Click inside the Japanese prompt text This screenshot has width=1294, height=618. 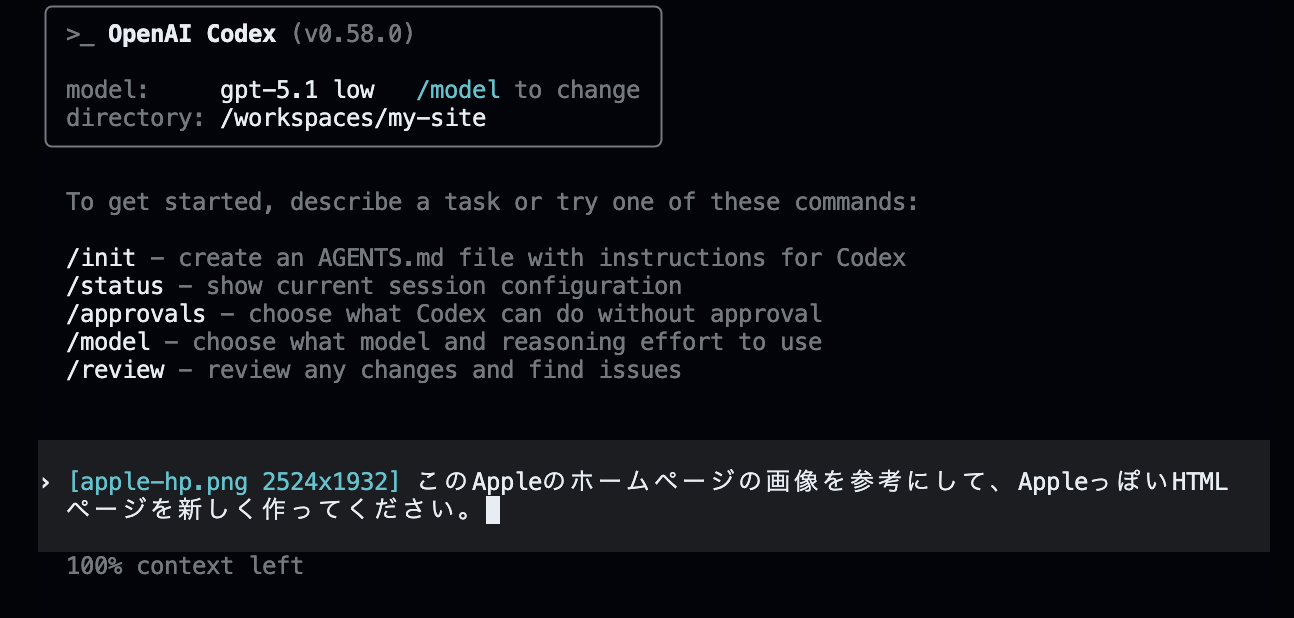click(700, 482)
